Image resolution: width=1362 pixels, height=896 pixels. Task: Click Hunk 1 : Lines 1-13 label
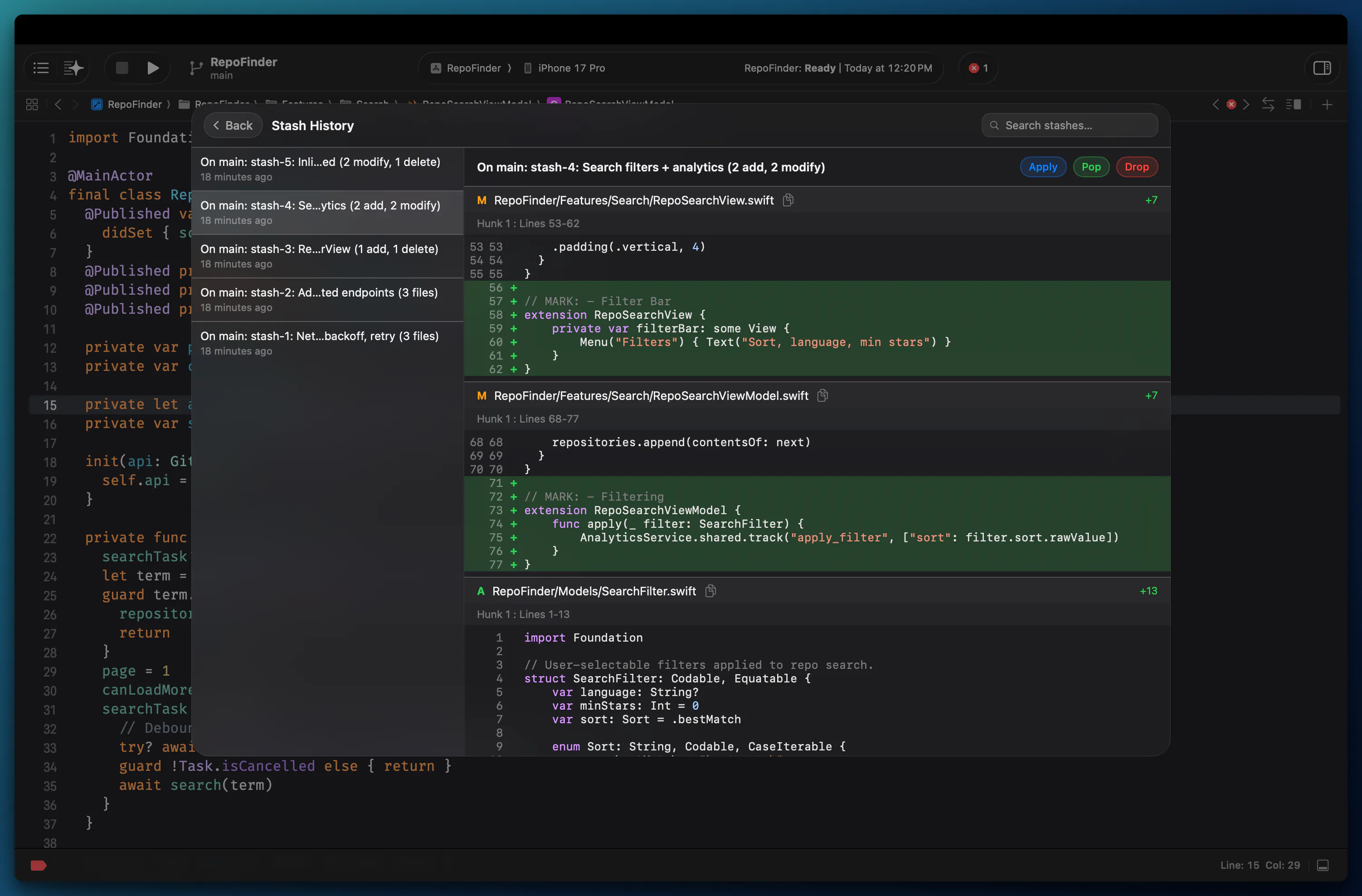(523, 614)
